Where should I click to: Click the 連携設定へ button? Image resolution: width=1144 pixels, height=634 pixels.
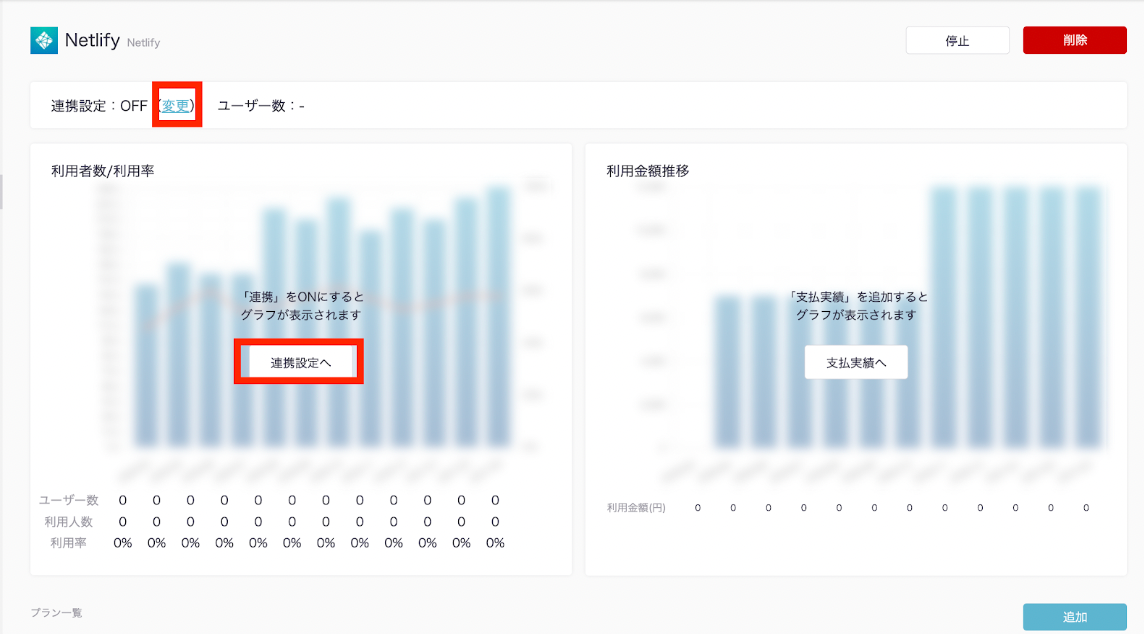click(x=299, y=362)
